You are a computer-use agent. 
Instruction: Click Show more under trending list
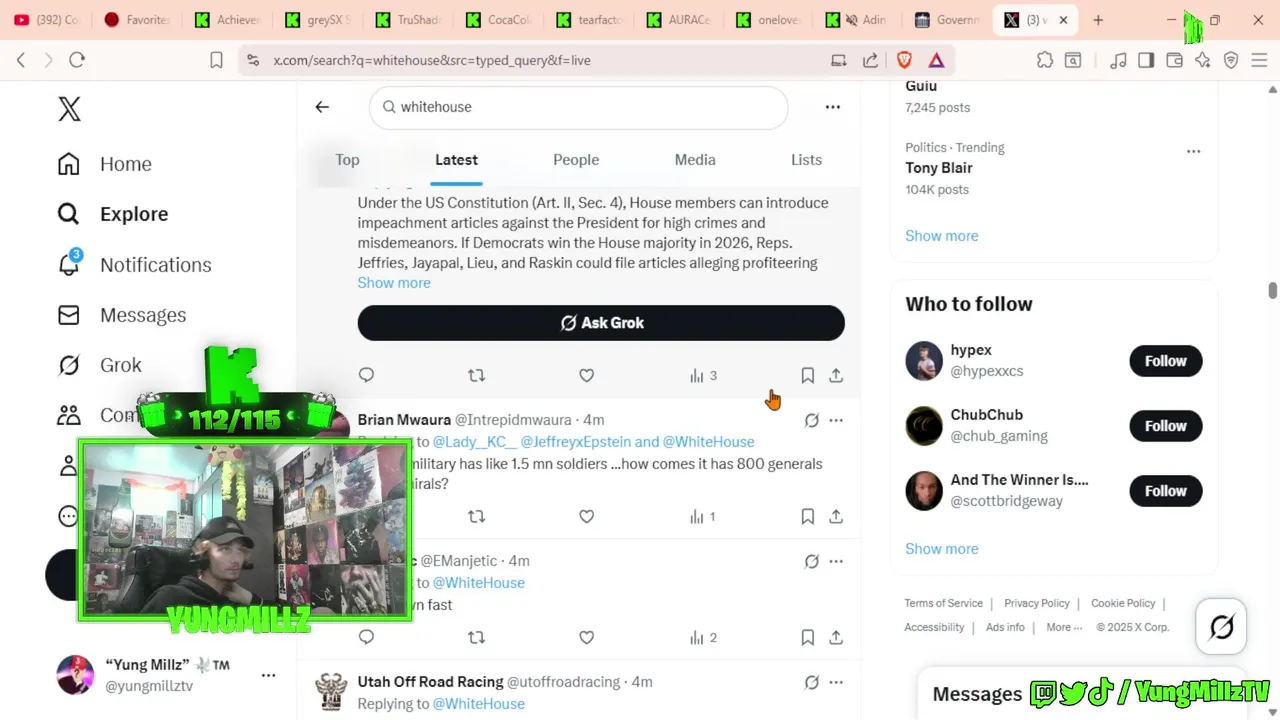(941, 236)
